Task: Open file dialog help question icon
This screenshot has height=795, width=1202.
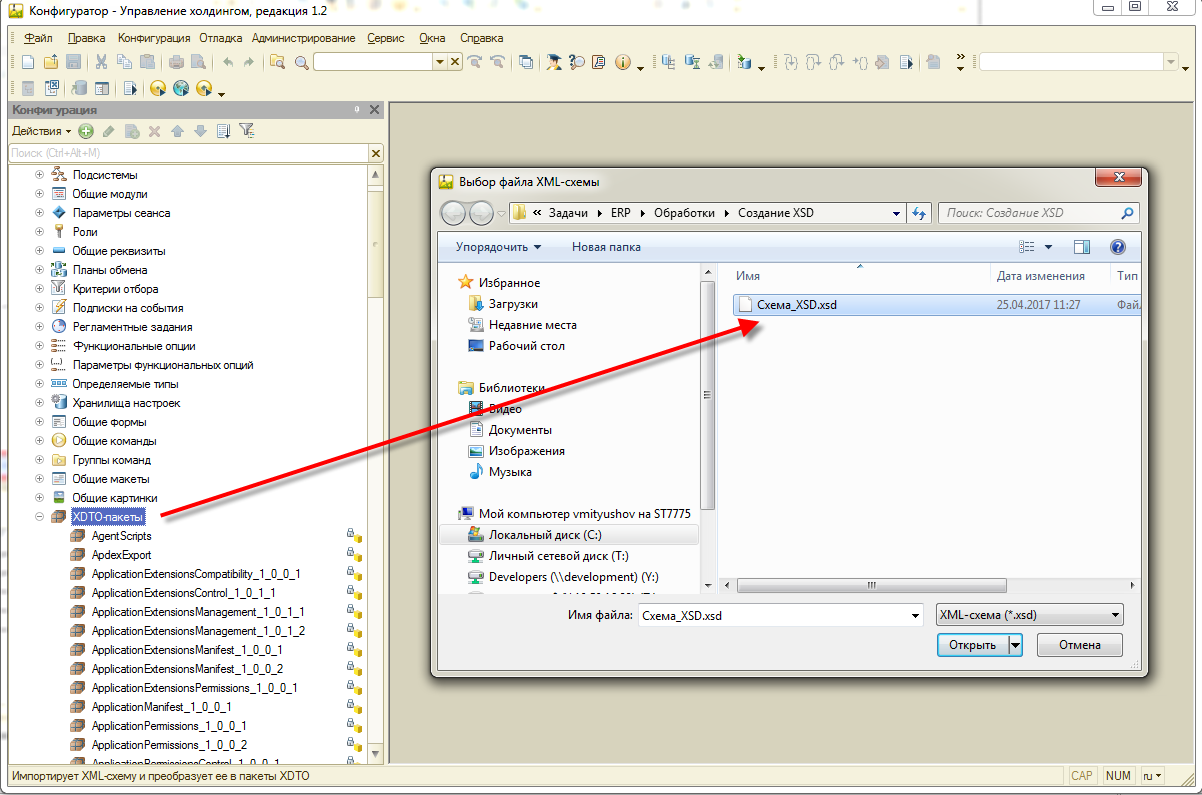Action: coord(1118,247)
